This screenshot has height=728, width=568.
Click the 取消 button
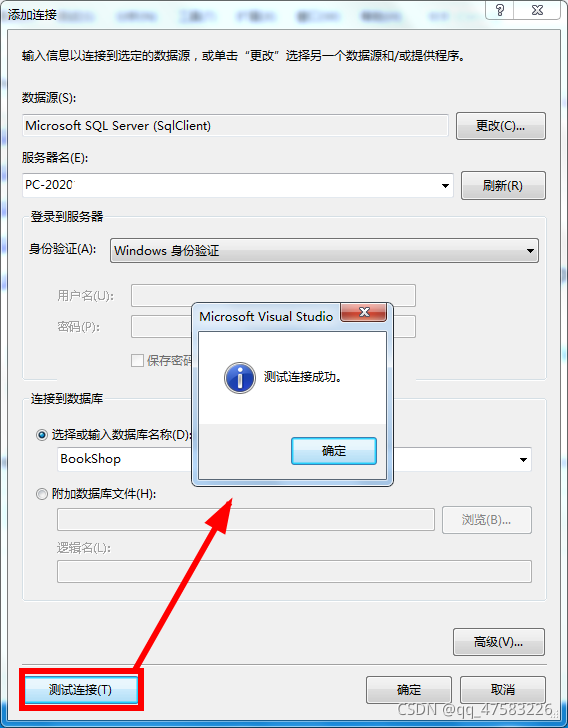(x=503, y=690)
